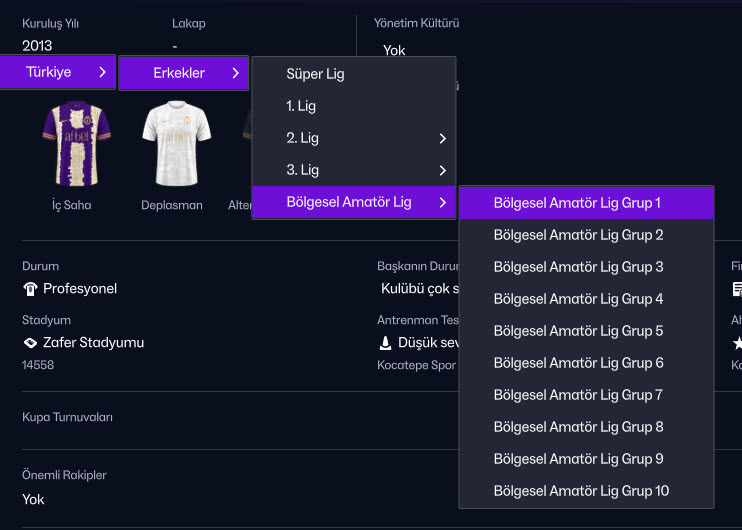The image size is (742, 530).
Task: Click the Zafer Stadyumu stadium link
Action: coord(93,342)
